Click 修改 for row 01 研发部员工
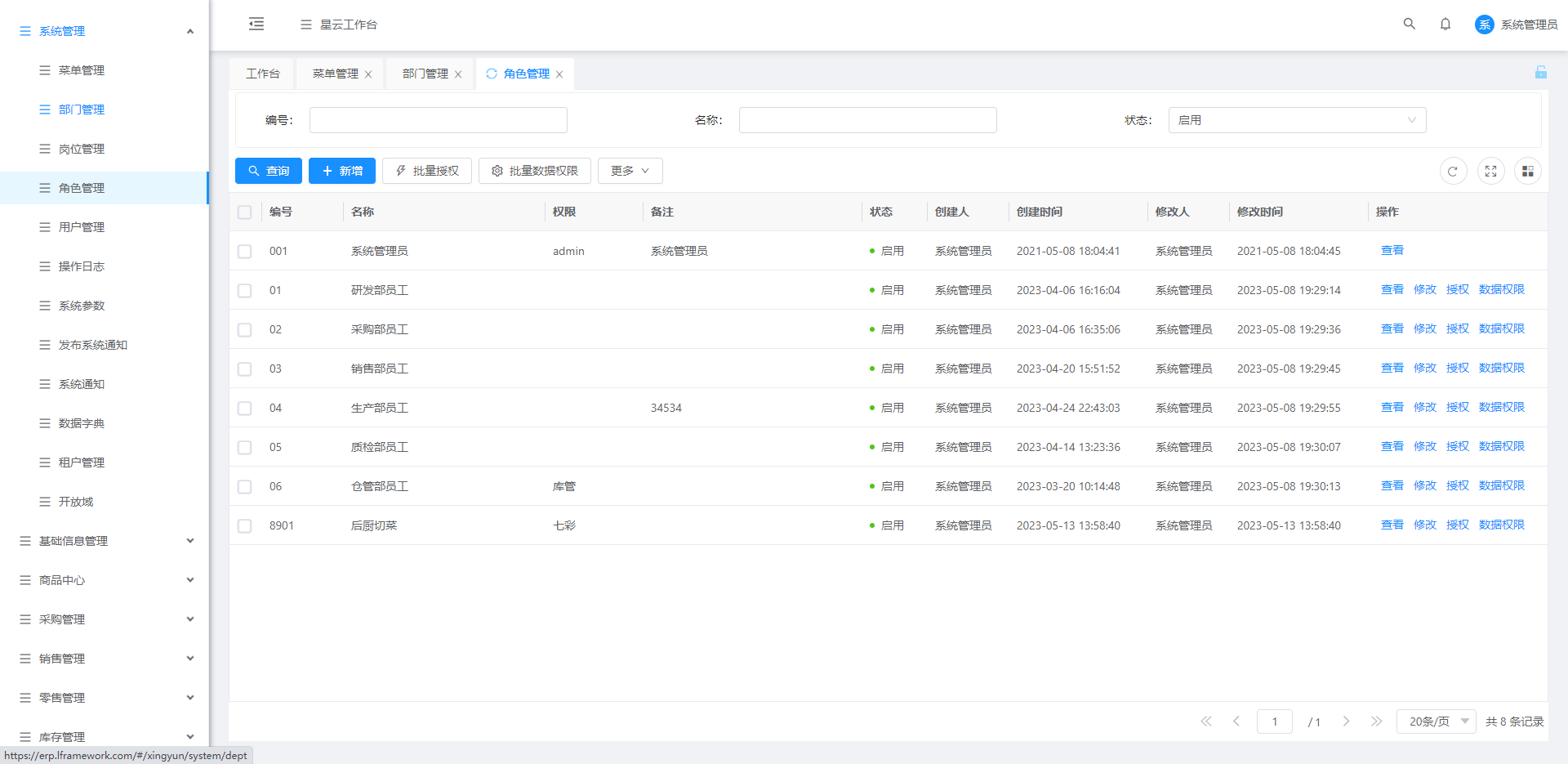The height and width of the screenshot is (764, 1568). pos(1425,289)
